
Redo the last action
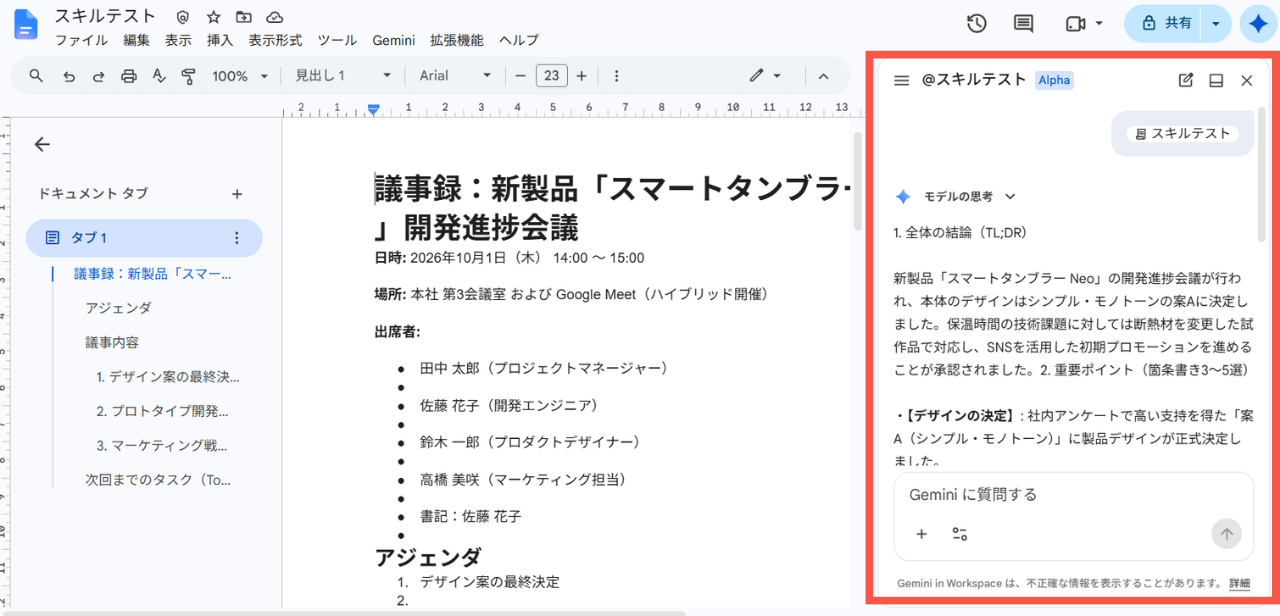click(98, 76)
